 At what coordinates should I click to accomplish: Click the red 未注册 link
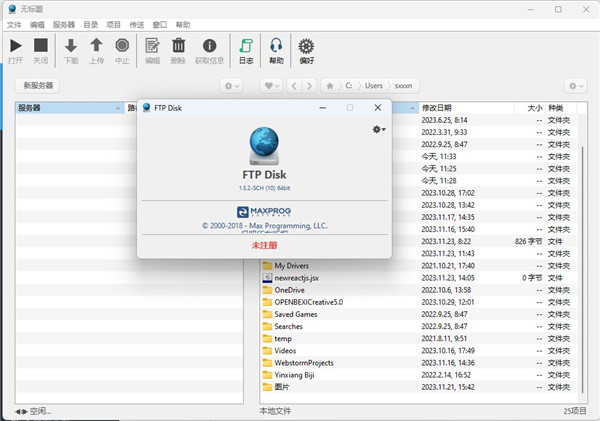[x=264, y=243]
